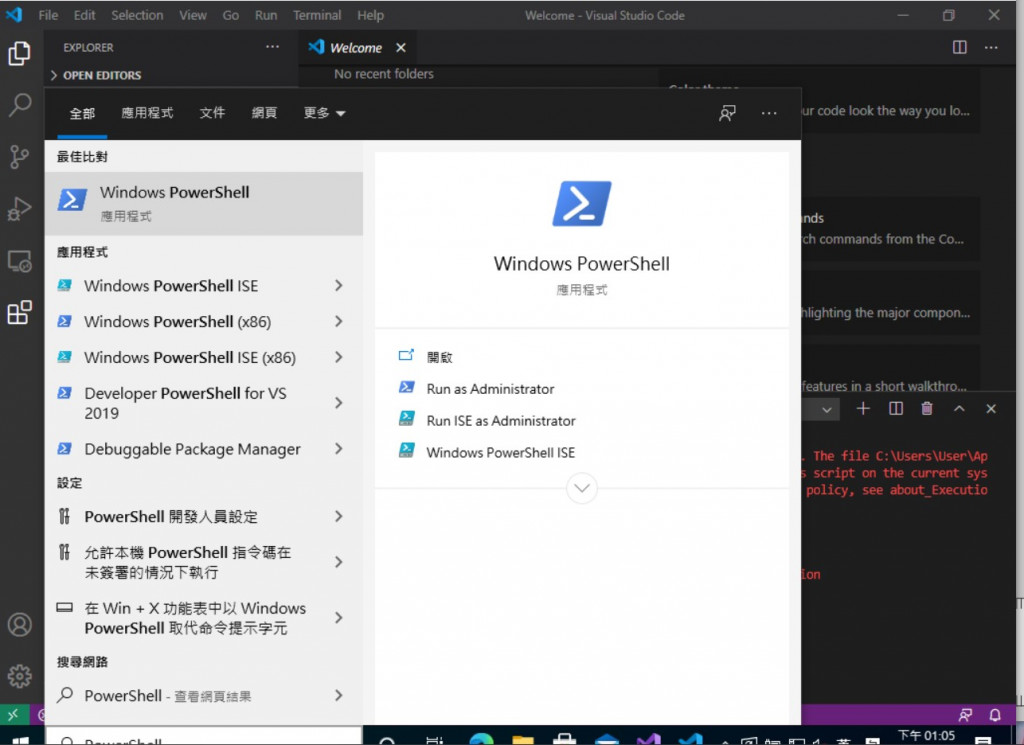Click the large PowerShell icon in preview pane
The image size is (1024, 745).
(582, 204)
